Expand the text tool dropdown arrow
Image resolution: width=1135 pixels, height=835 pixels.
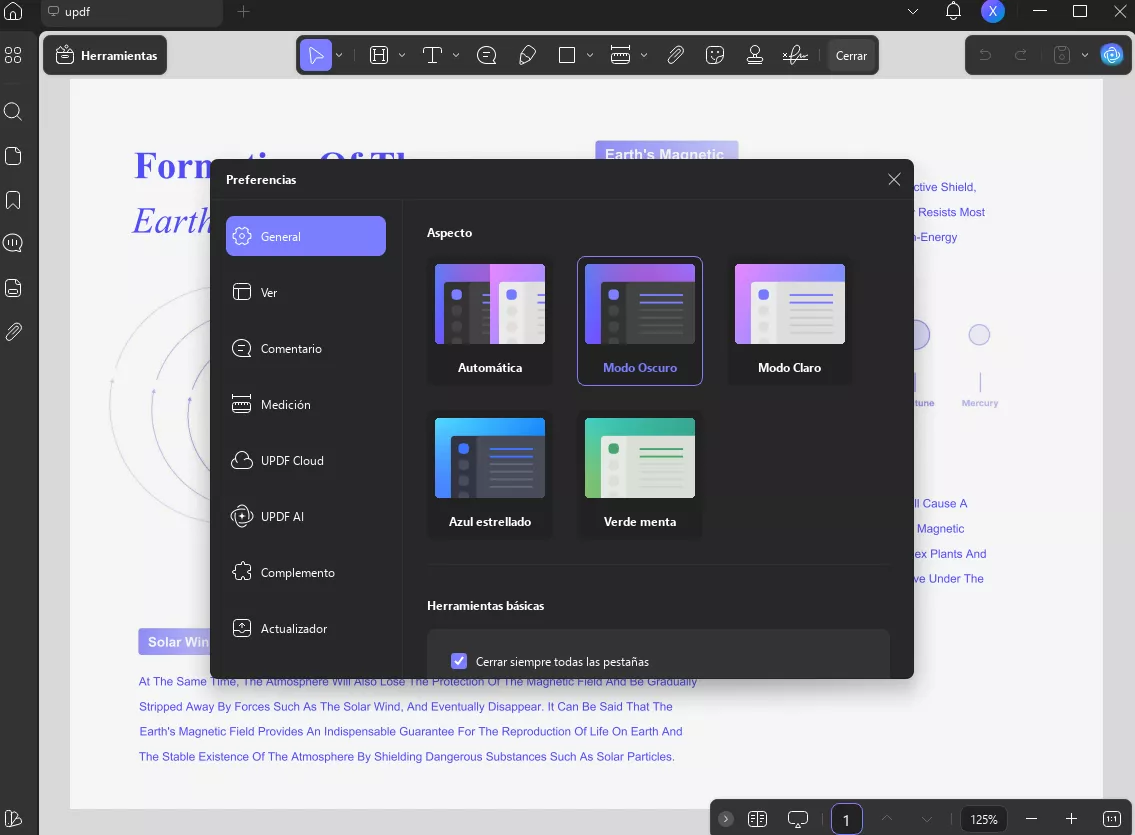456,55
